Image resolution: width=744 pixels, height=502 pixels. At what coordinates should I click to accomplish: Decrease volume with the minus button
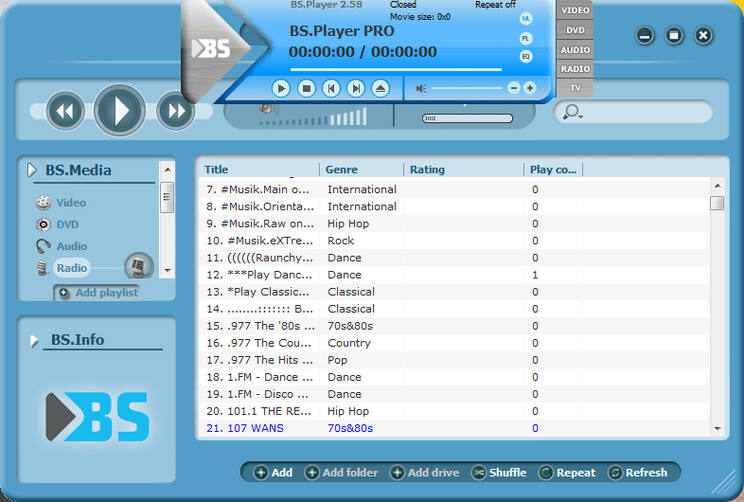513,88
